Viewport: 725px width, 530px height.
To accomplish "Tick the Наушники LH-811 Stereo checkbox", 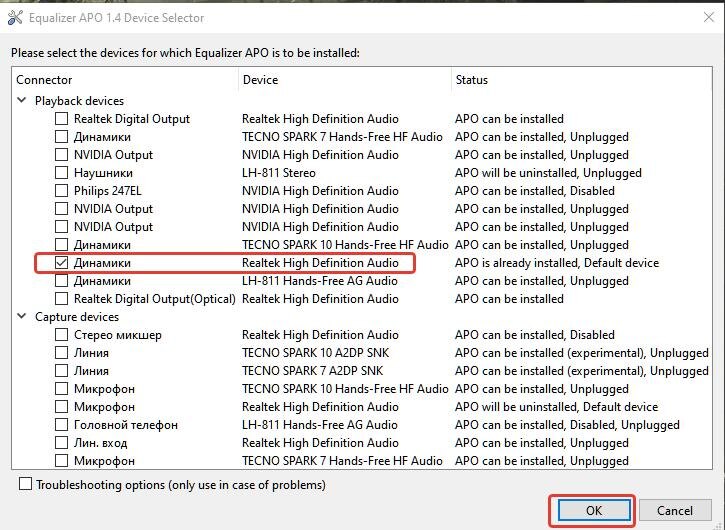I will 61,173.
